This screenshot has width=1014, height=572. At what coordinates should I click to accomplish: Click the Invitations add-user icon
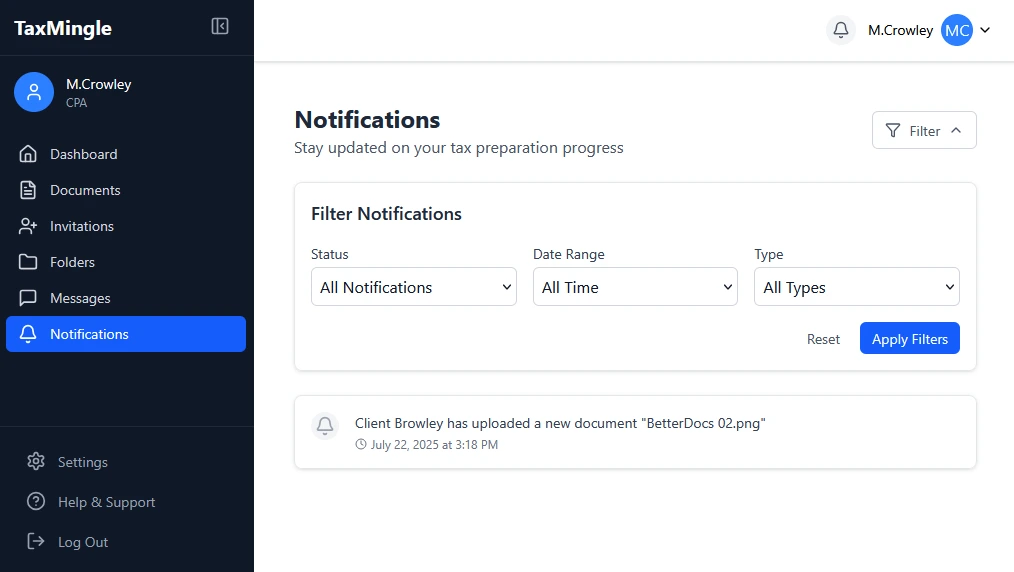coord(28,226)
